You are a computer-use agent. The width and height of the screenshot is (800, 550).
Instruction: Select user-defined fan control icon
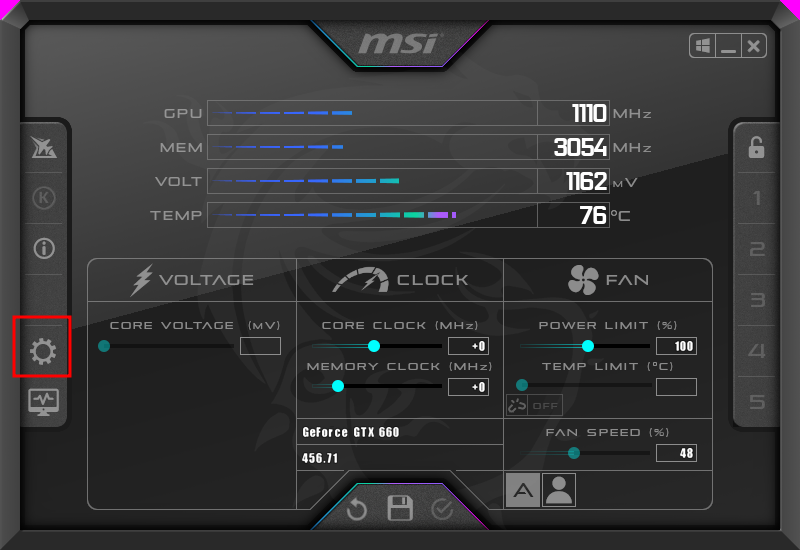[559, 490]
